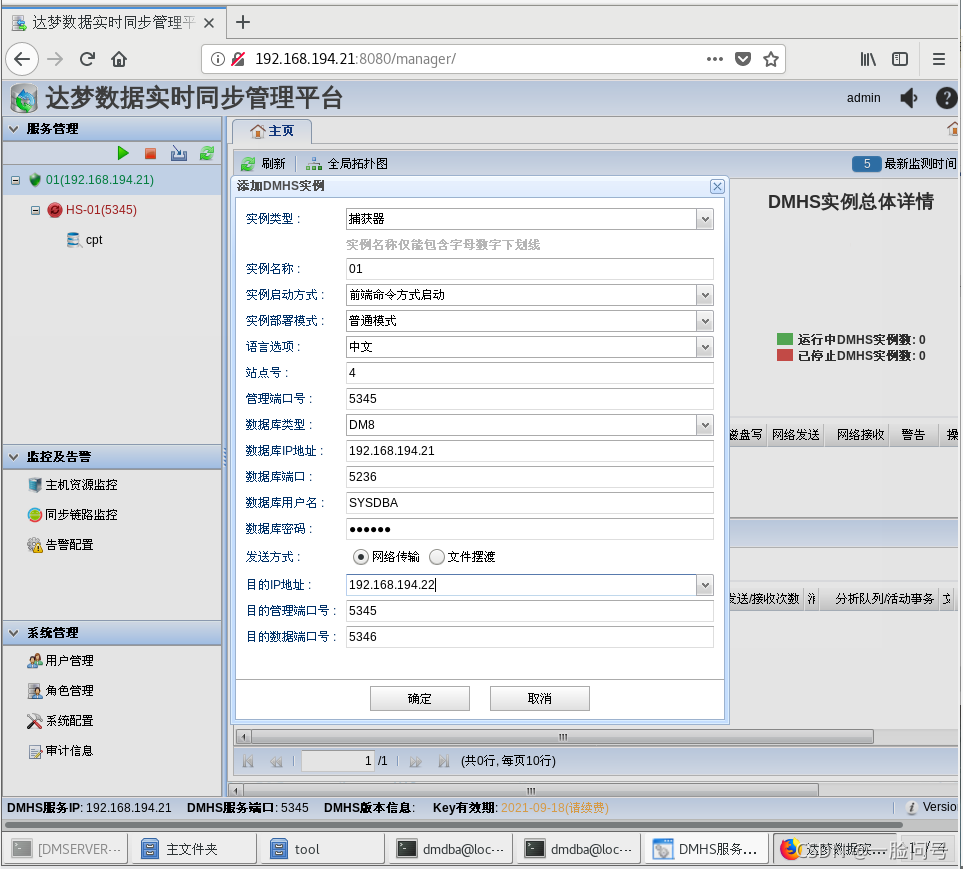Open 系统配置 menu item
This screenshot has height=869, width=963.
coord(61,721)
